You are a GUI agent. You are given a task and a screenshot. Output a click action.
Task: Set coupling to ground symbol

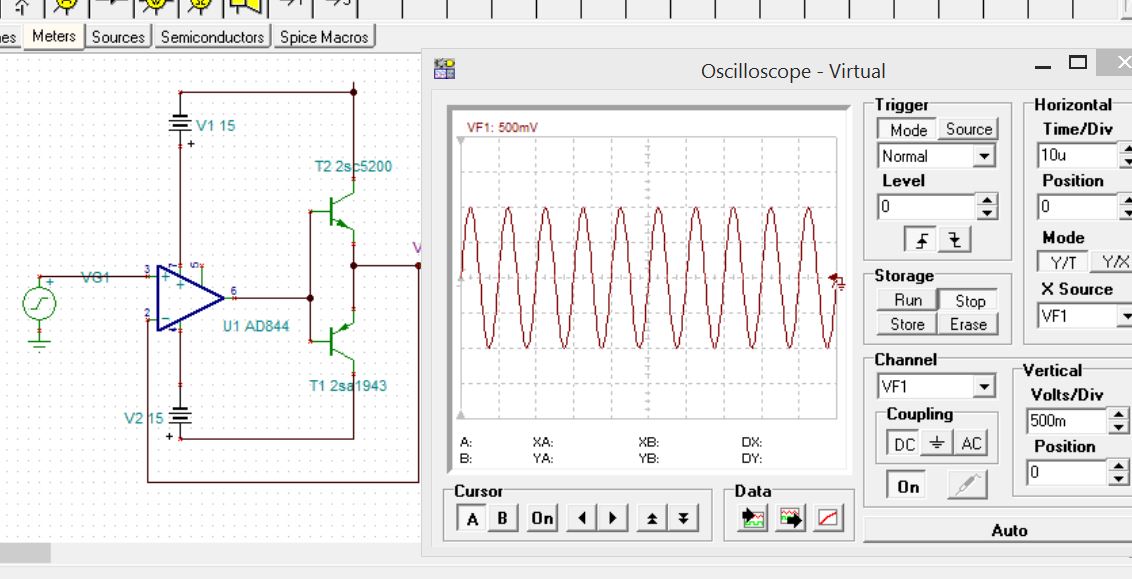pos(936,444)
